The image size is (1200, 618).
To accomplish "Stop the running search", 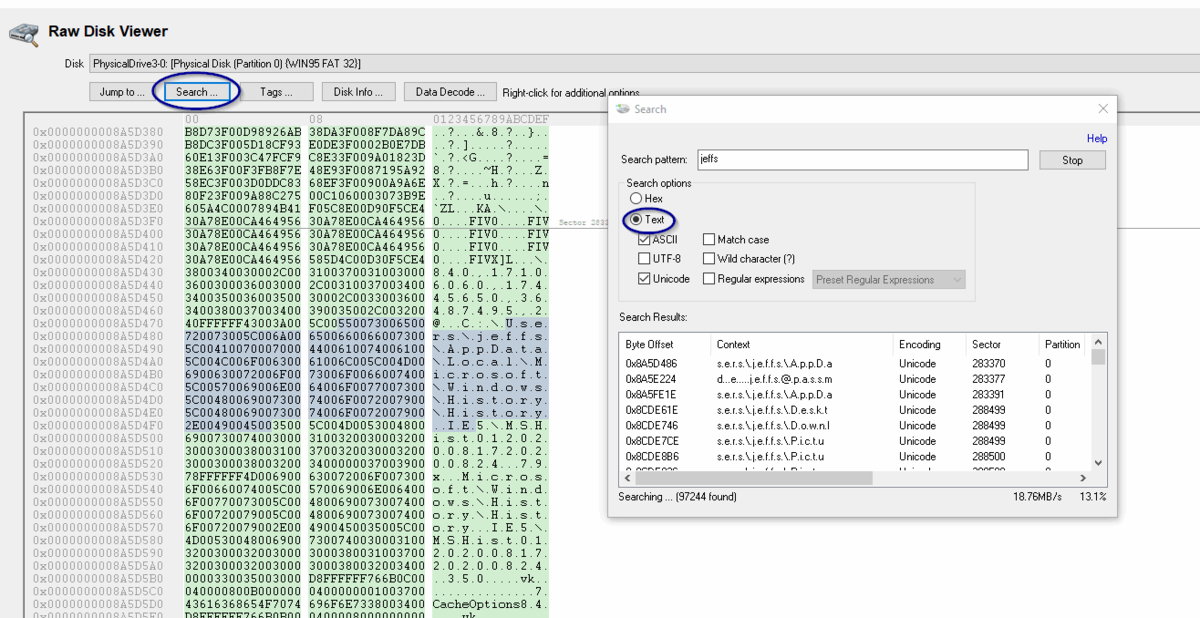I will (1072, 160).
